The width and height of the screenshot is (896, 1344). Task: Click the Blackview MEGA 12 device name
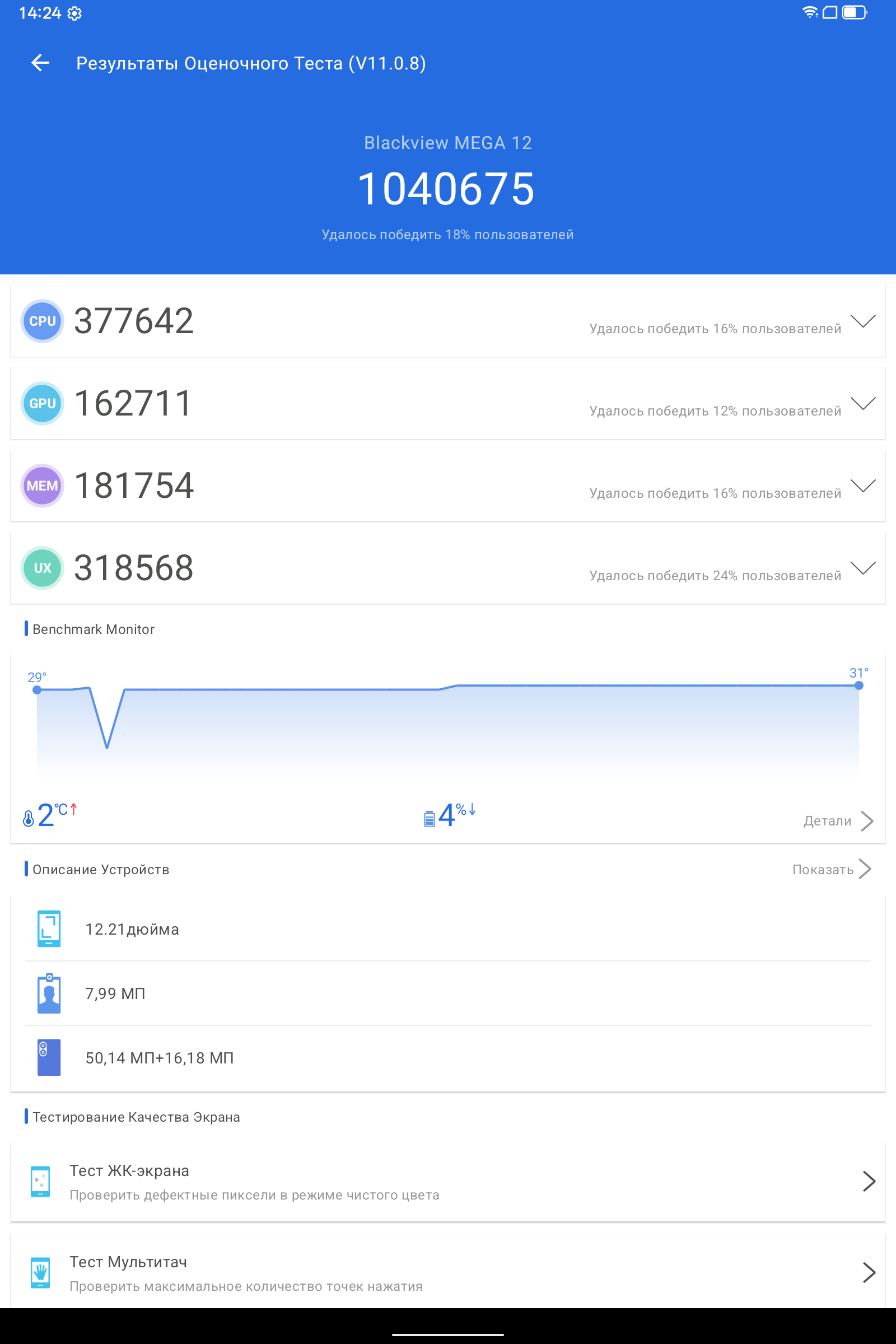click(448, 143)
